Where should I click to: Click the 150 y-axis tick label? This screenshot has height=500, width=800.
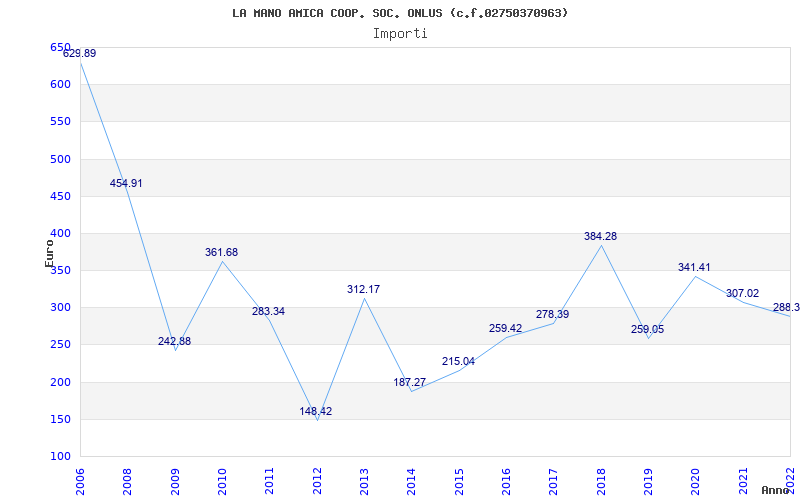tap(60, 419)
